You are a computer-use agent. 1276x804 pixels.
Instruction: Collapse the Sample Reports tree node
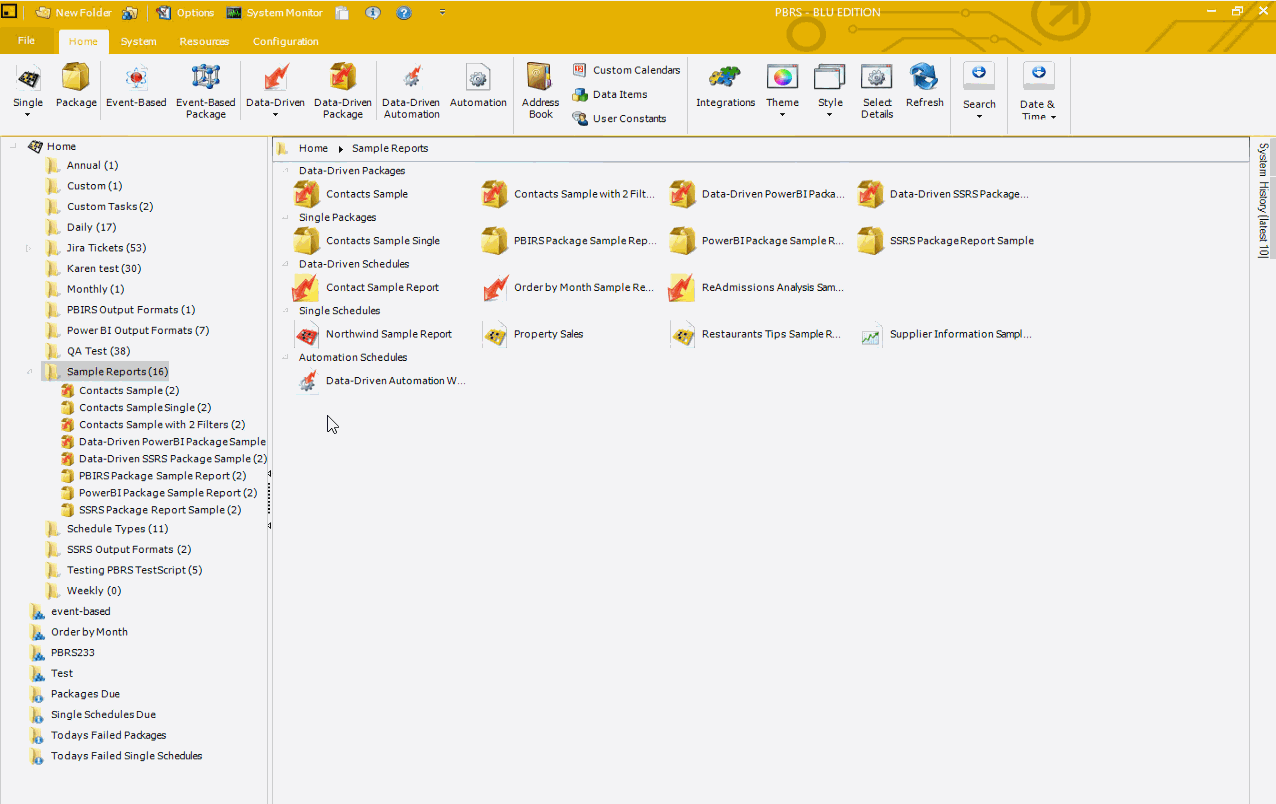29,372
